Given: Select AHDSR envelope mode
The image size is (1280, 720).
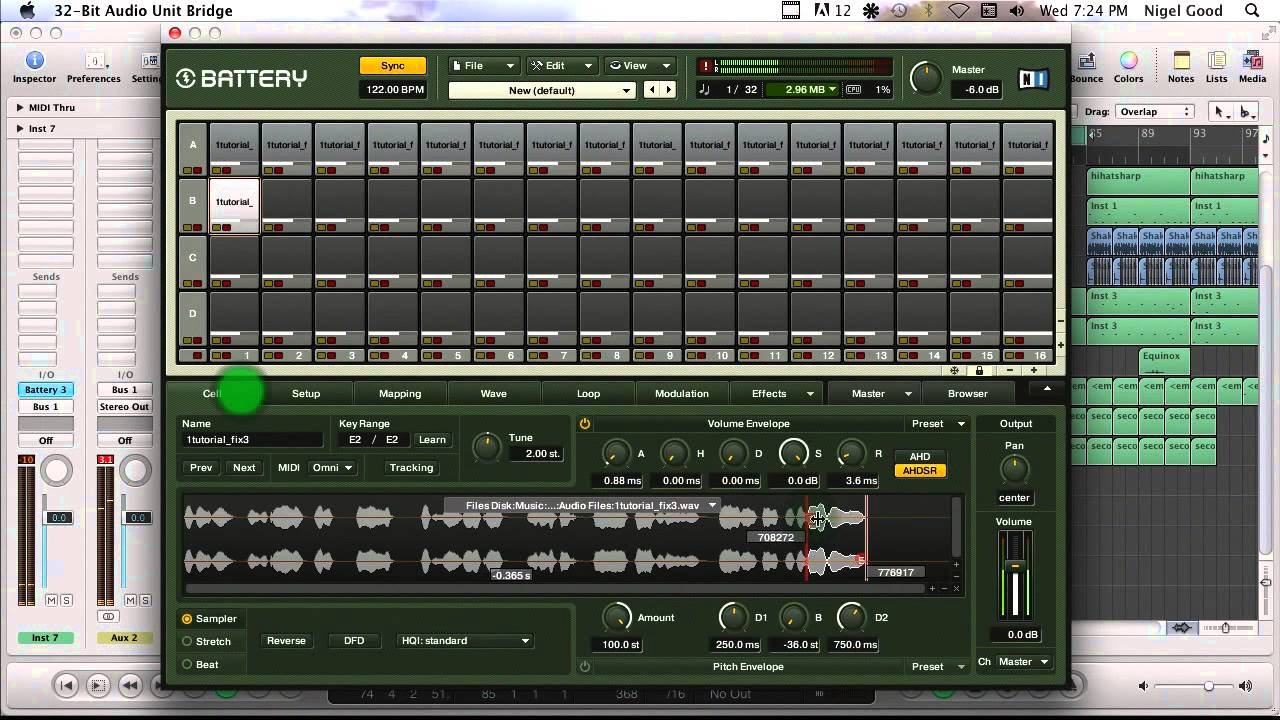Looking at the screenshot, I should 920,470.
